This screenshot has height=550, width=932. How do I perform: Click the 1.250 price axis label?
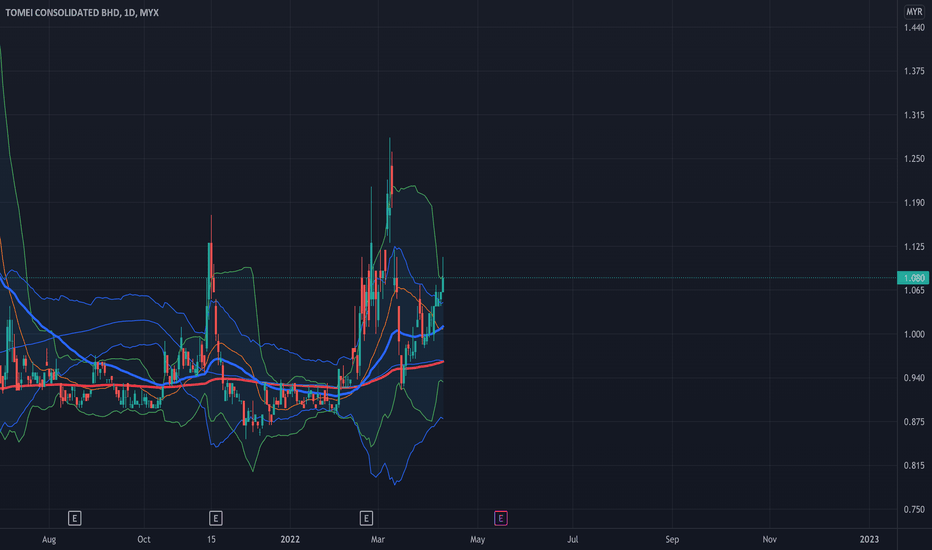[914, 159]
